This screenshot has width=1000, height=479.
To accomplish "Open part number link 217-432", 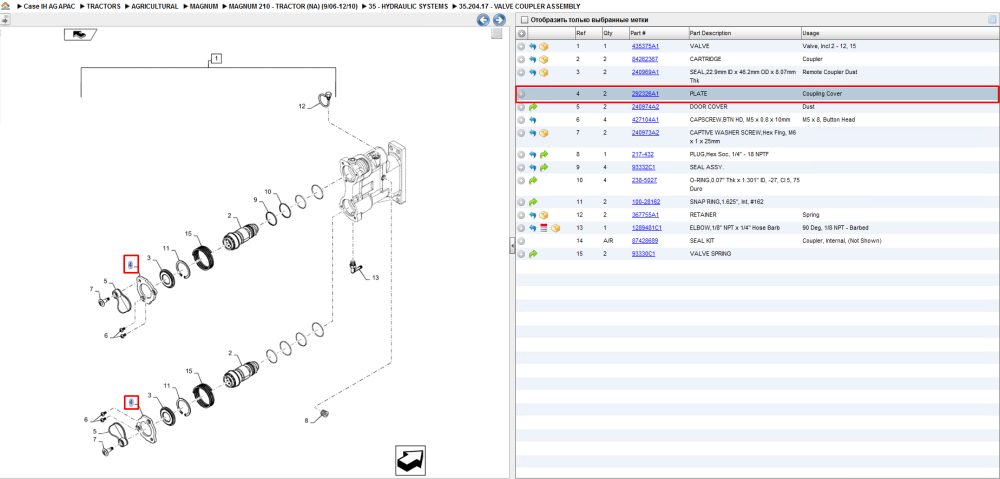I will click(x=642, y=154).
